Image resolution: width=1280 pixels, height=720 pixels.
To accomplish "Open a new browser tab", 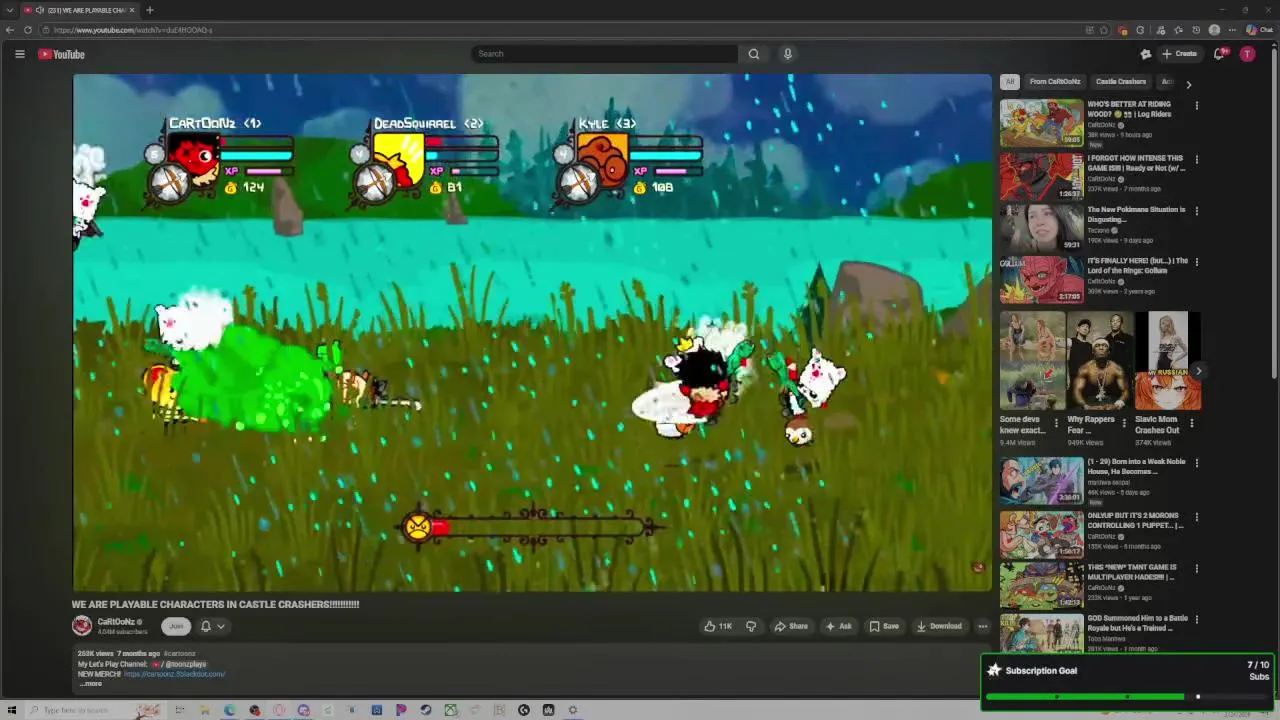I will (x=150, y=10).
